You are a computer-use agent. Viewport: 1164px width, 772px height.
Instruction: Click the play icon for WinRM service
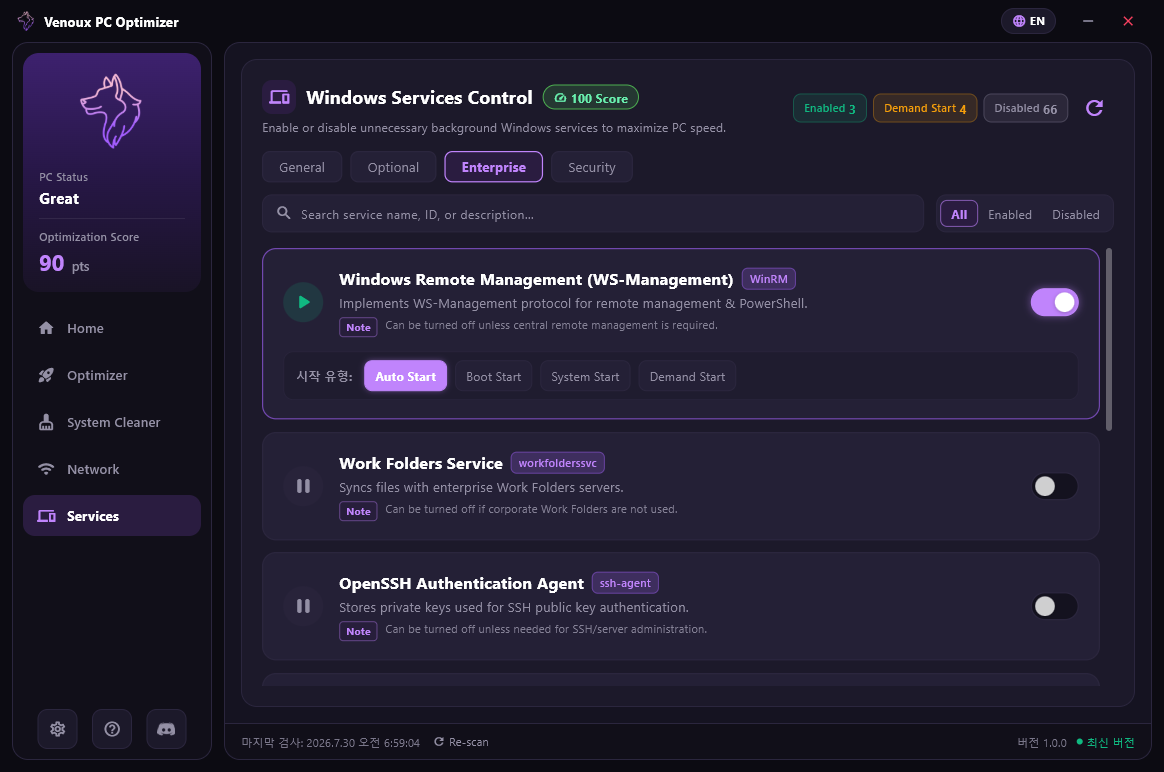(303, 302)
